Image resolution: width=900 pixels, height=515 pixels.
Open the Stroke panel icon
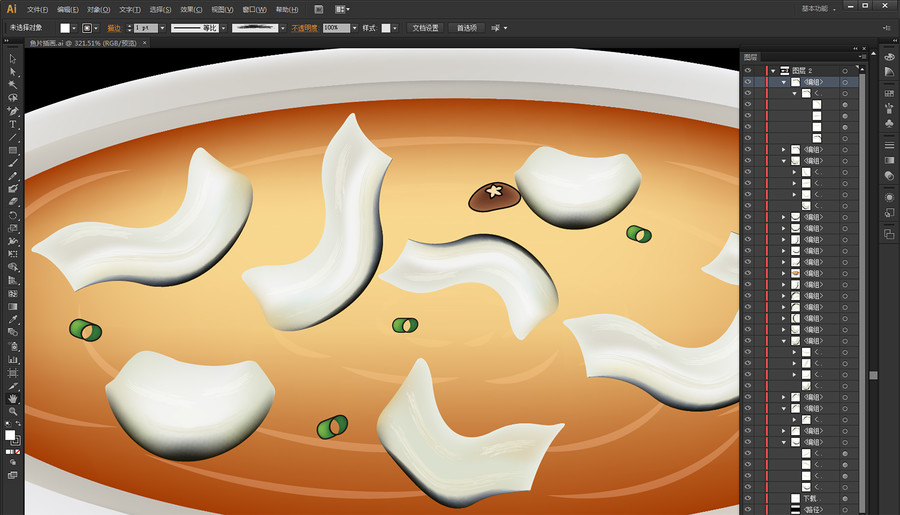click(889, 145)
